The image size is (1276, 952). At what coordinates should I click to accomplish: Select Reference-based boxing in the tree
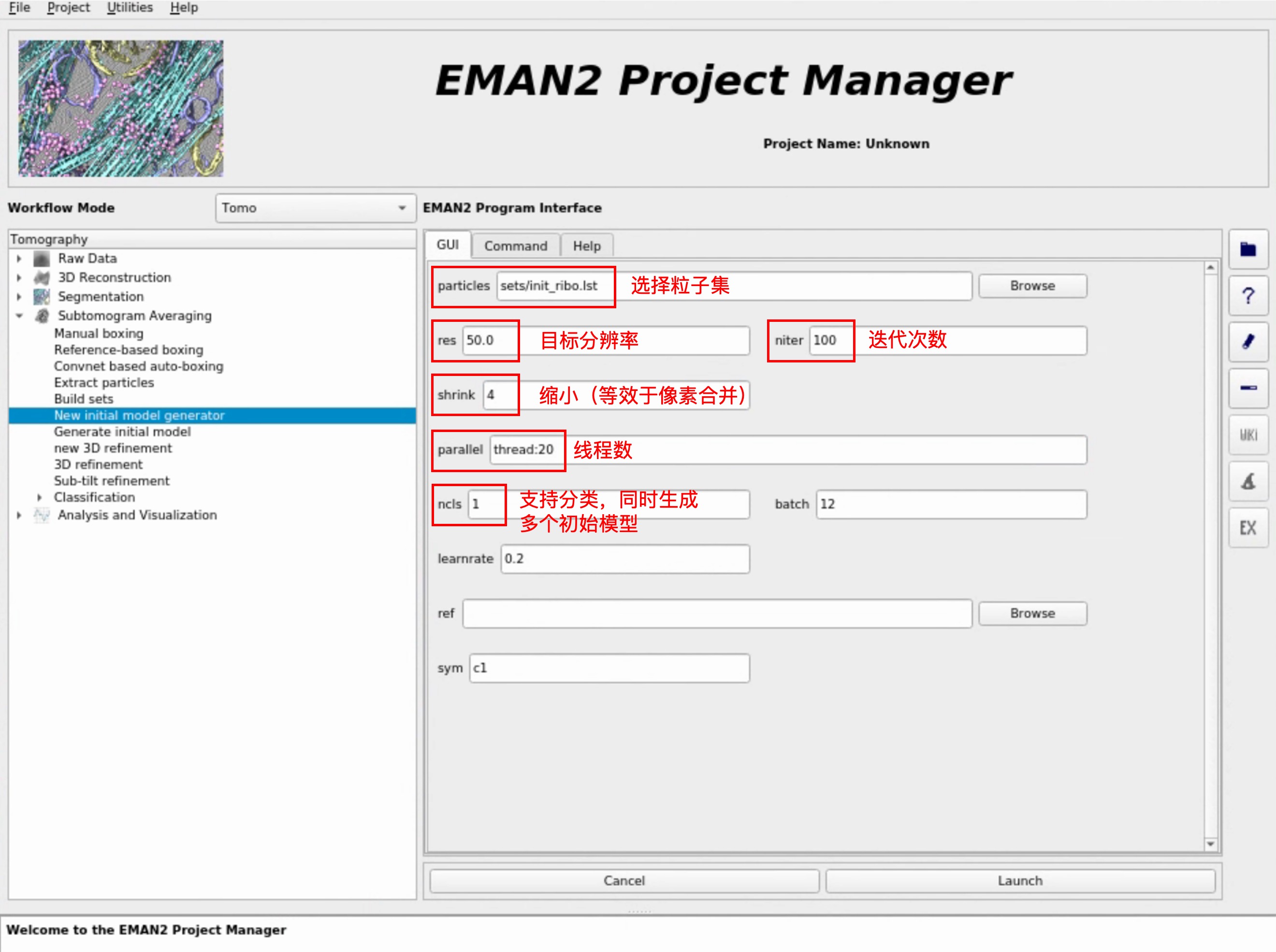pyautogui.click(x=129, y=350)
